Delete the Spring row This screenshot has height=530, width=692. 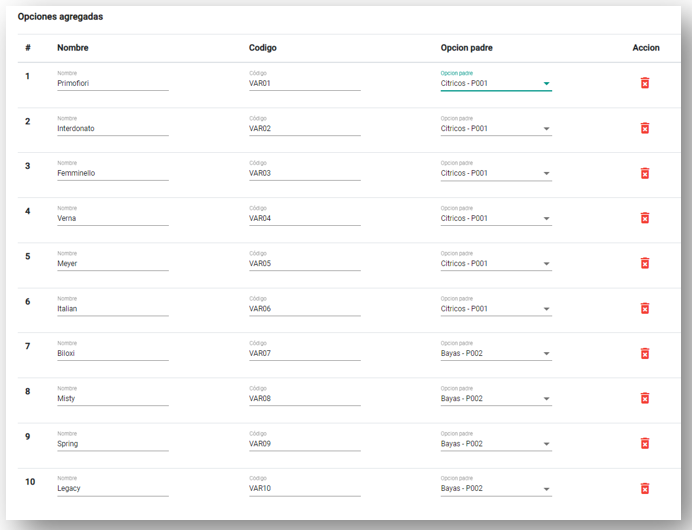(x=645, y=443)
